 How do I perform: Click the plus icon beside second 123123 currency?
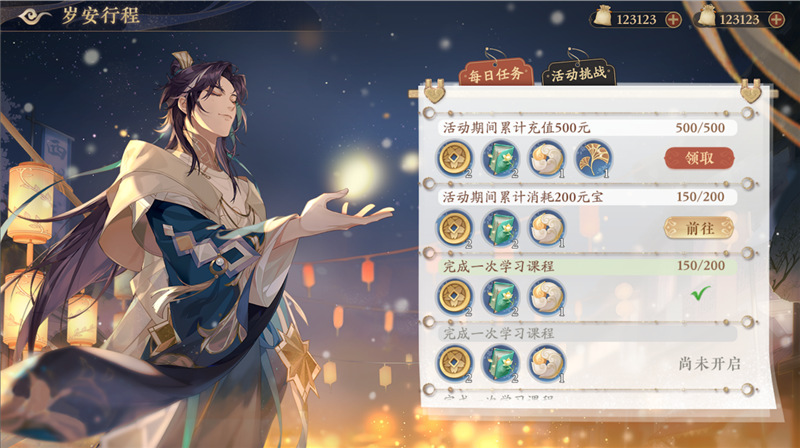coord(776,20)
